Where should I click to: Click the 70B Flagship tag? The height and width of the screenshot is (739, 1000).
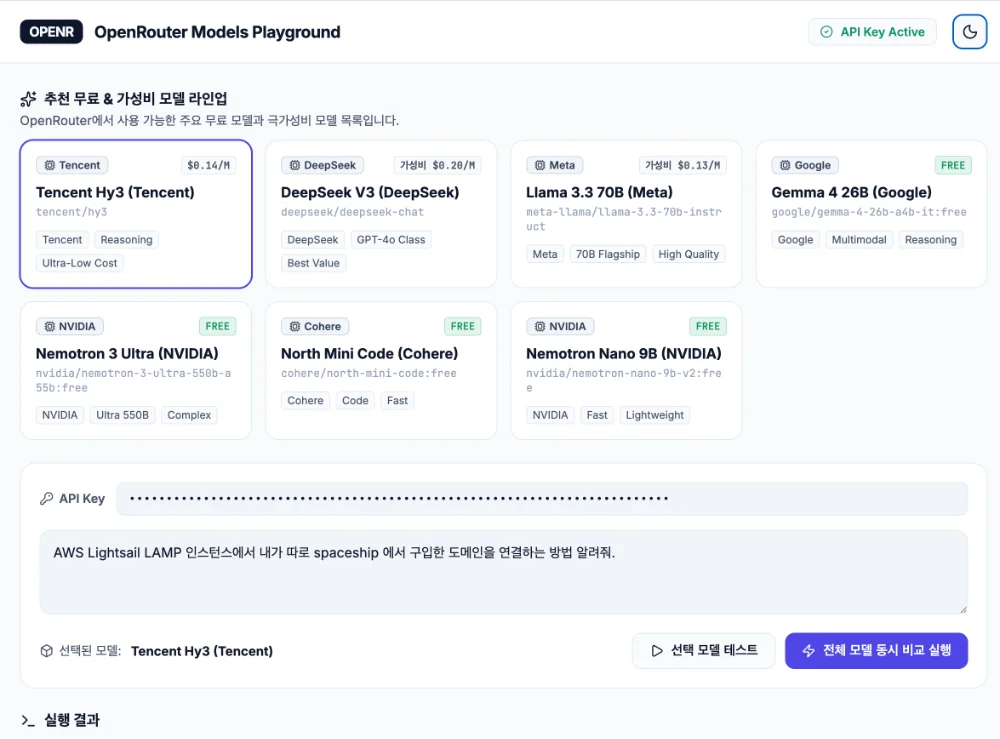pyautogui.click(x=608, y=254)
